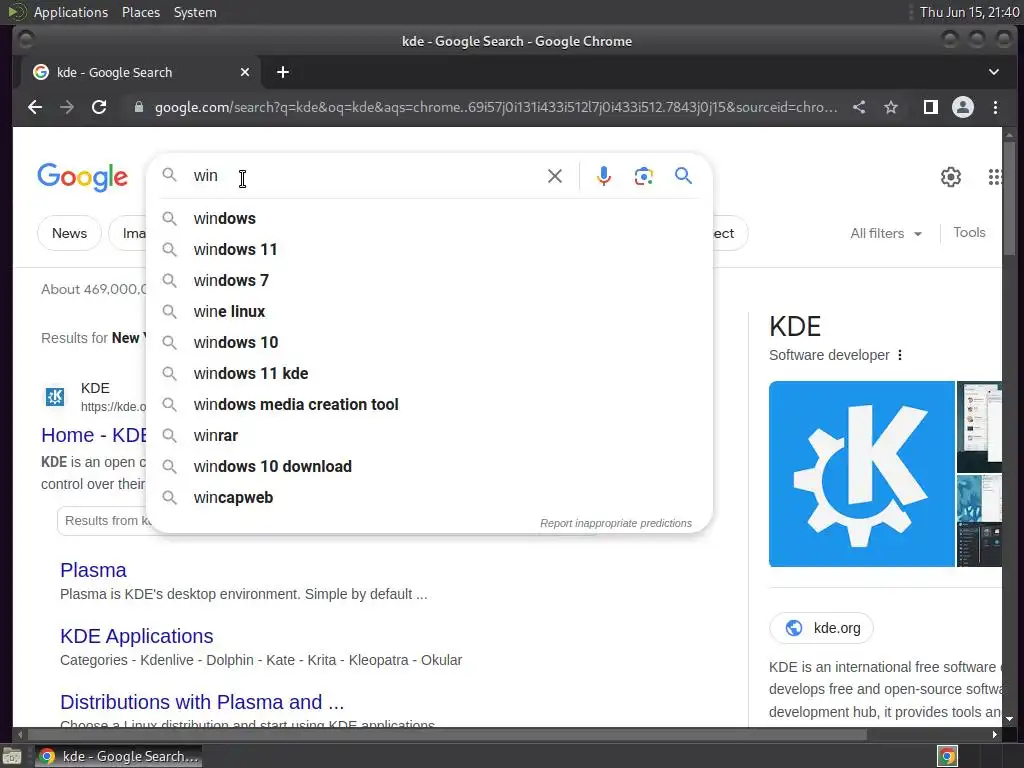
Task: Start voice search with the microphone
Action: pyautogui.click(x=604, y=176)
